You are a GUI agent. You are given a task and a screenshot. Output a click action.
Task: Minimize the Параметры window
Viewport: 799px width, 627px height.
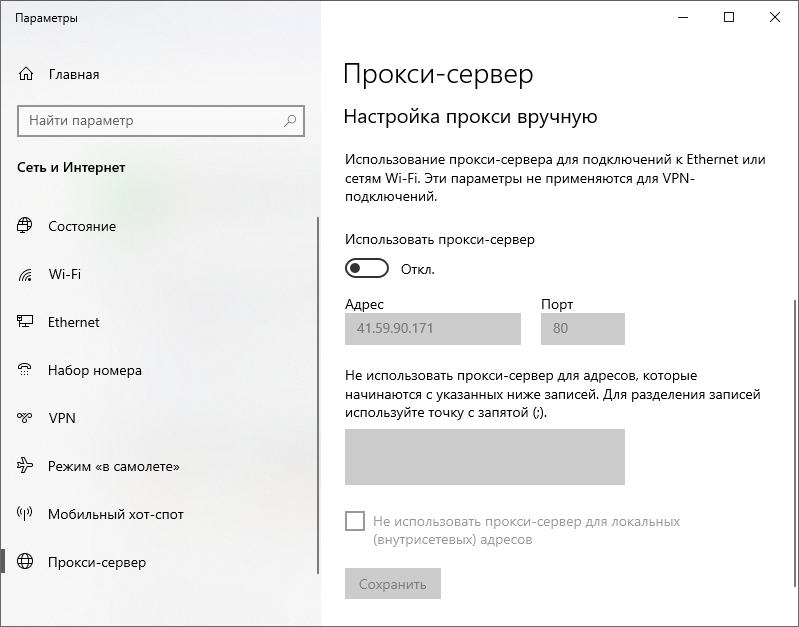click(x=683, y=17)
